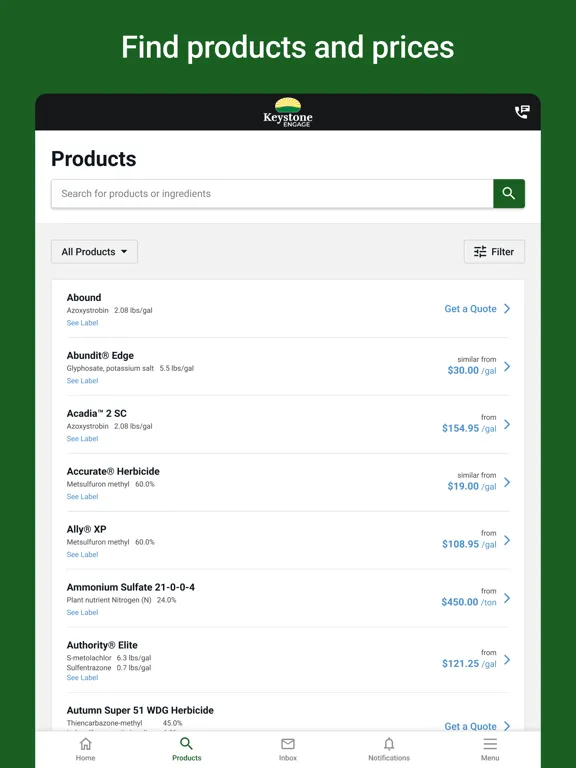Select the Abundit® Edge product name

(100, 355)
